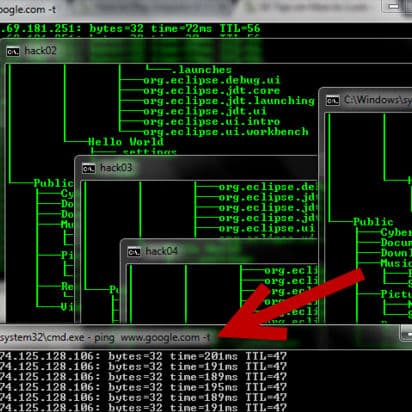Click org.eclipse.ui.workbench in hack02 tree
Image resolution: width=412 pixels, height=412 pixels.
click(226, 132)
